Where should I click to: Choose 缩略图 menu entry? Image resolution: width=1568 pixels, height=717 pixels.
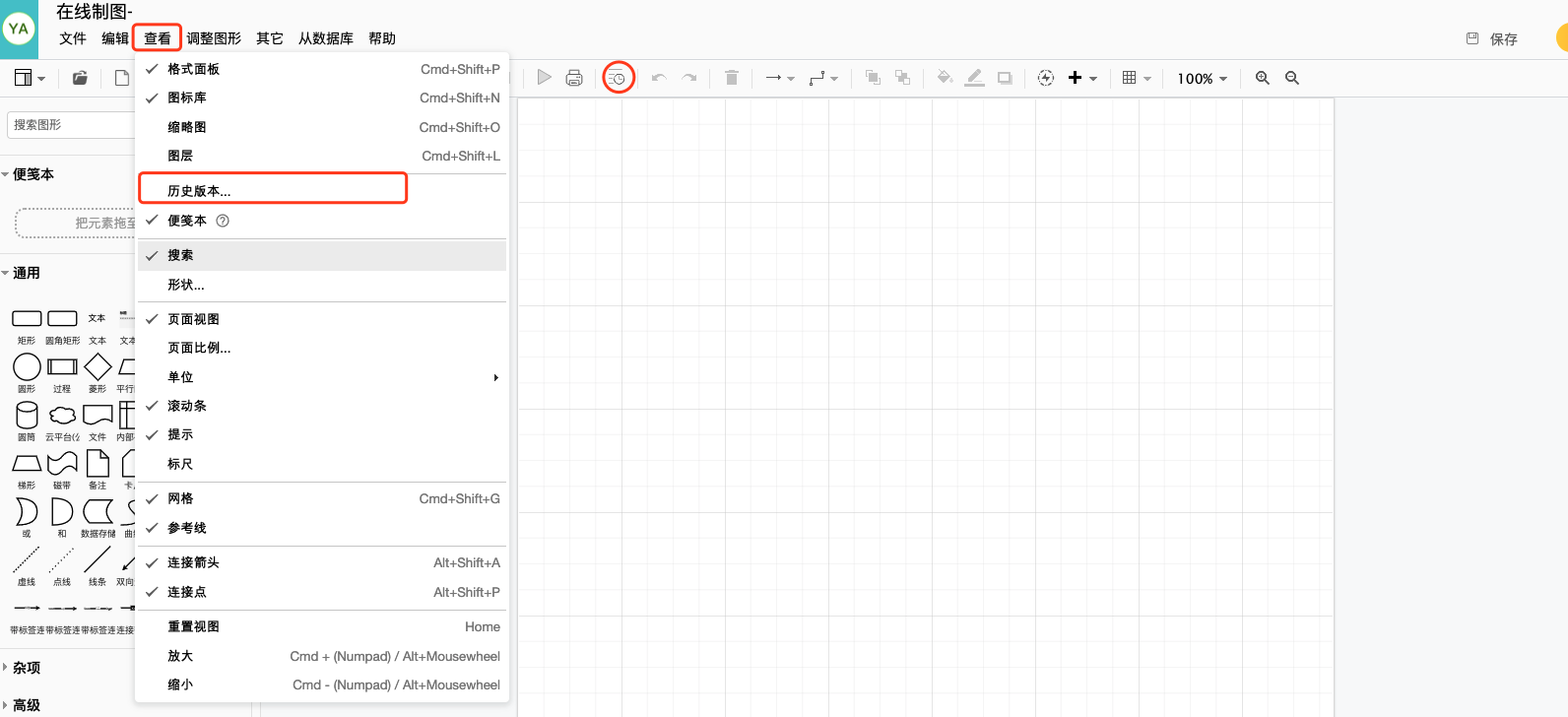pos(322,127)
